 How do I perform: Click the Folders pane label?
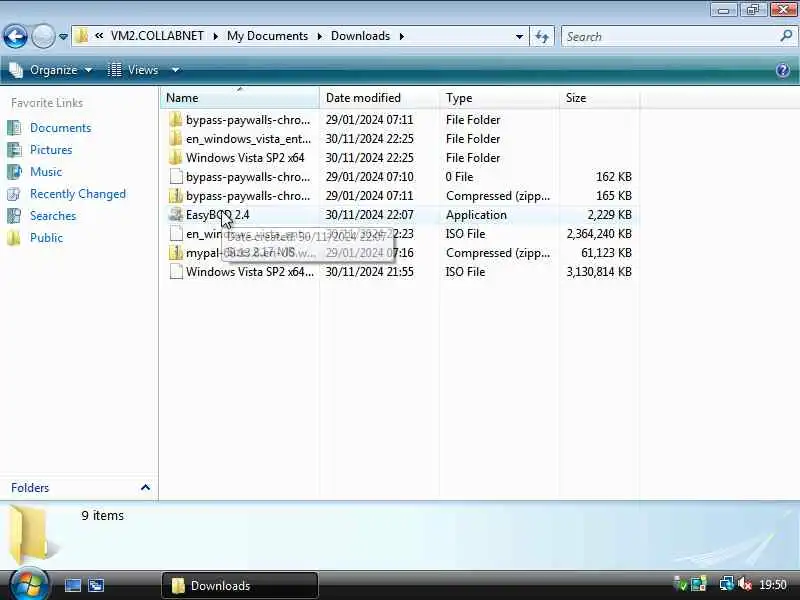(x=30, y=488)
